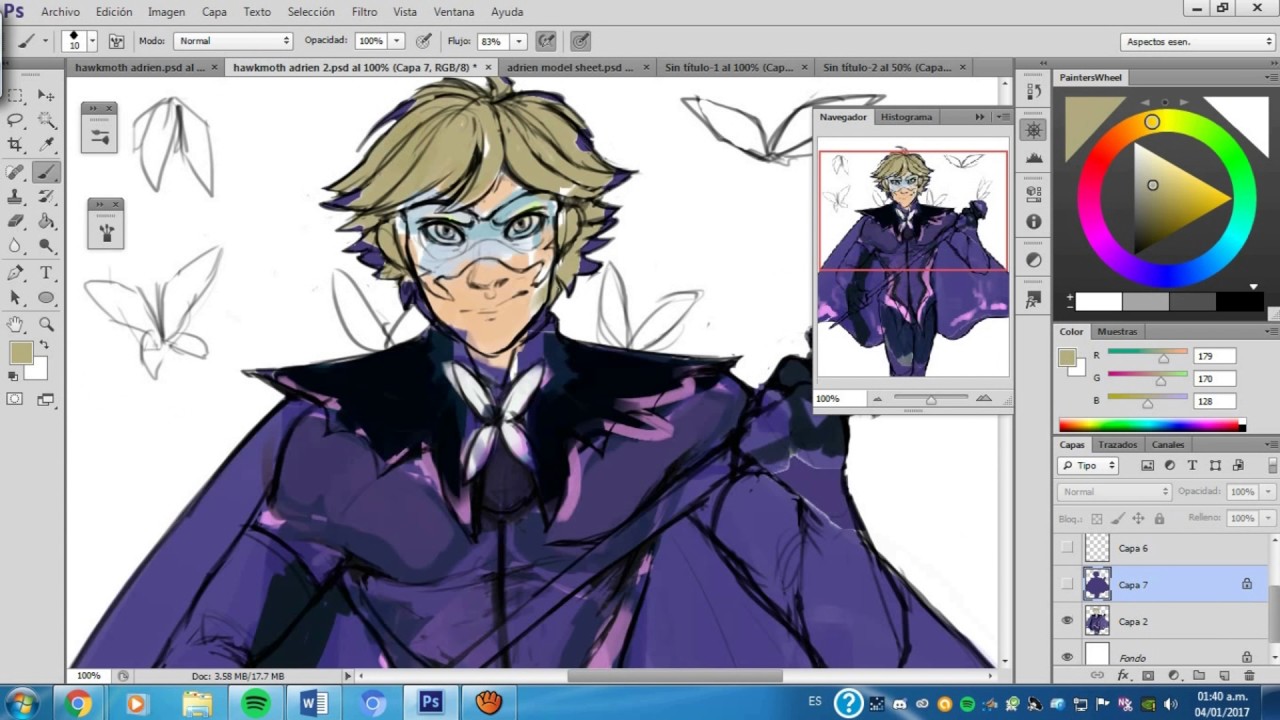1280x720 pixels.
Task: Delete layer with trash icon
Action: click(1249, 676)
